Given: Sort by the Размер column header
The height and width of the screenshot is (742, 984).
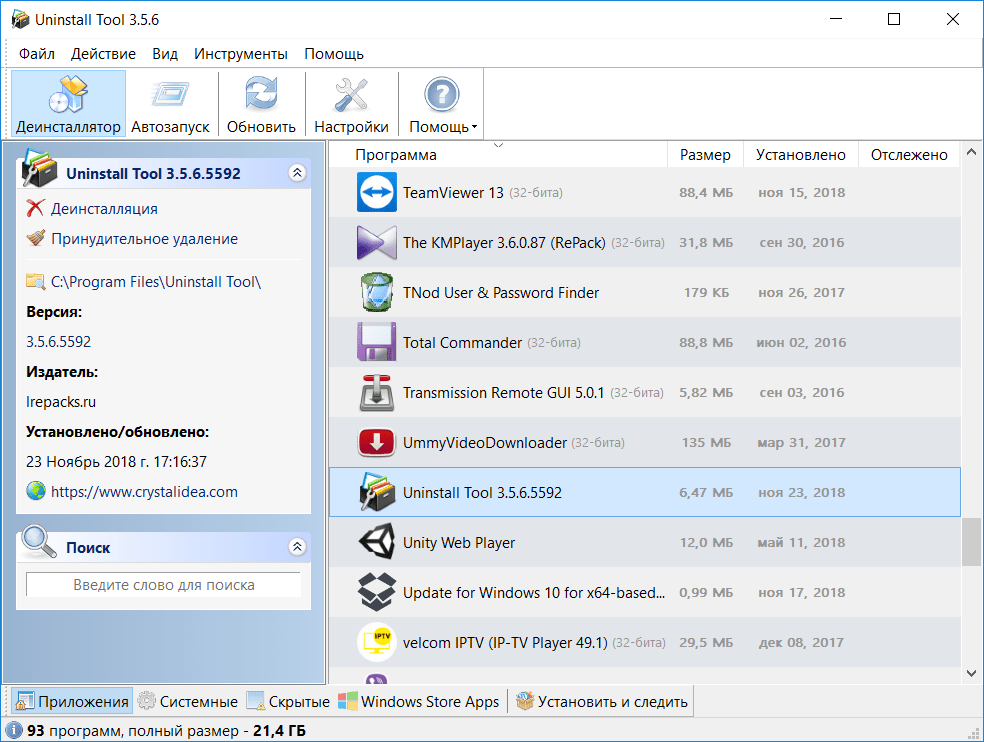Looking at the screenshot, I should 705,155.
